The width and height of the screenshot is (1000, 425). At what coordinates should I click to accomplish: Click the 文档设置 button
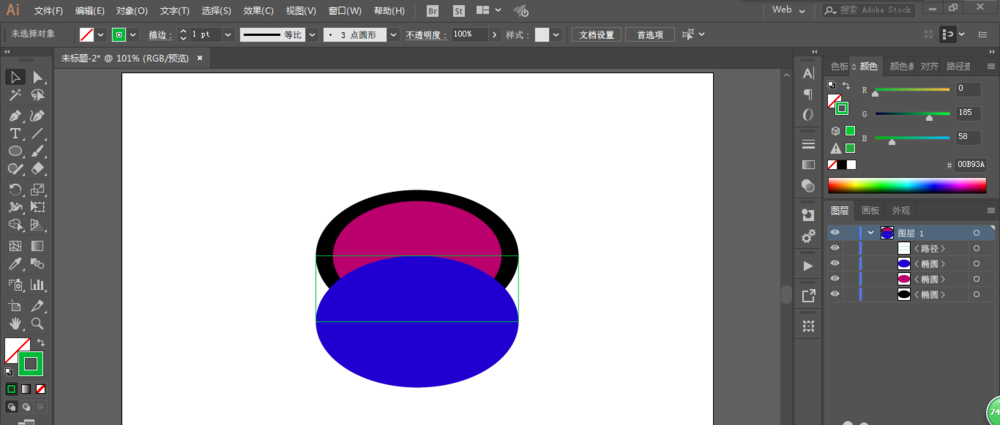(598, 34)
